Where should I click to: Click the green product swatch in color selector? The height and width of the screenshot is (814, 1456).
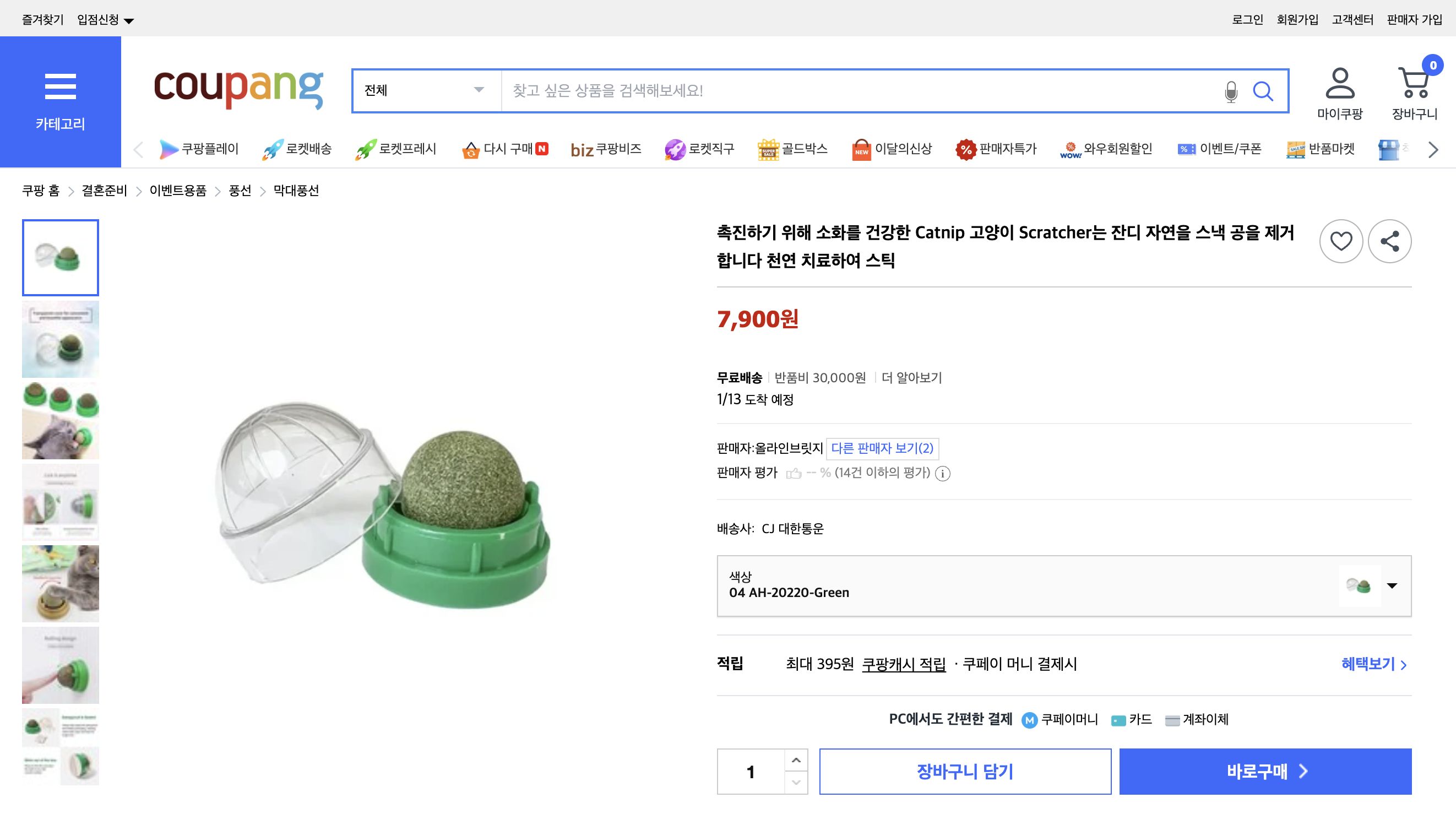pos(1359,586)
